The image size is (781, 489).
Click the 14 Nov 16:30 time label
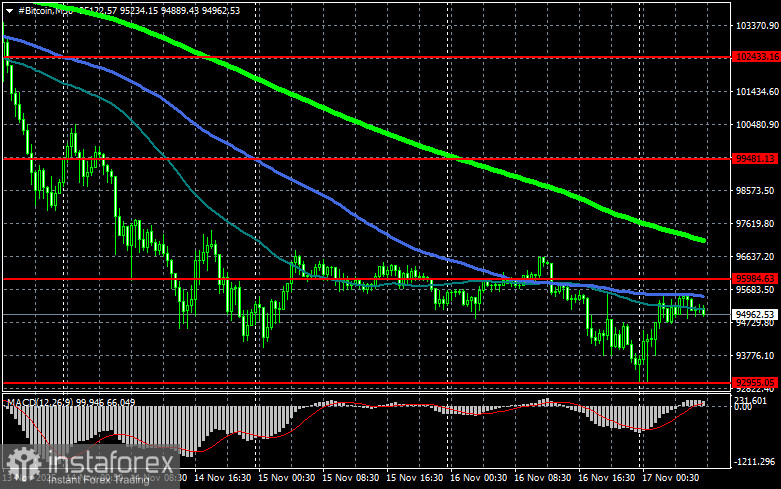224,480
